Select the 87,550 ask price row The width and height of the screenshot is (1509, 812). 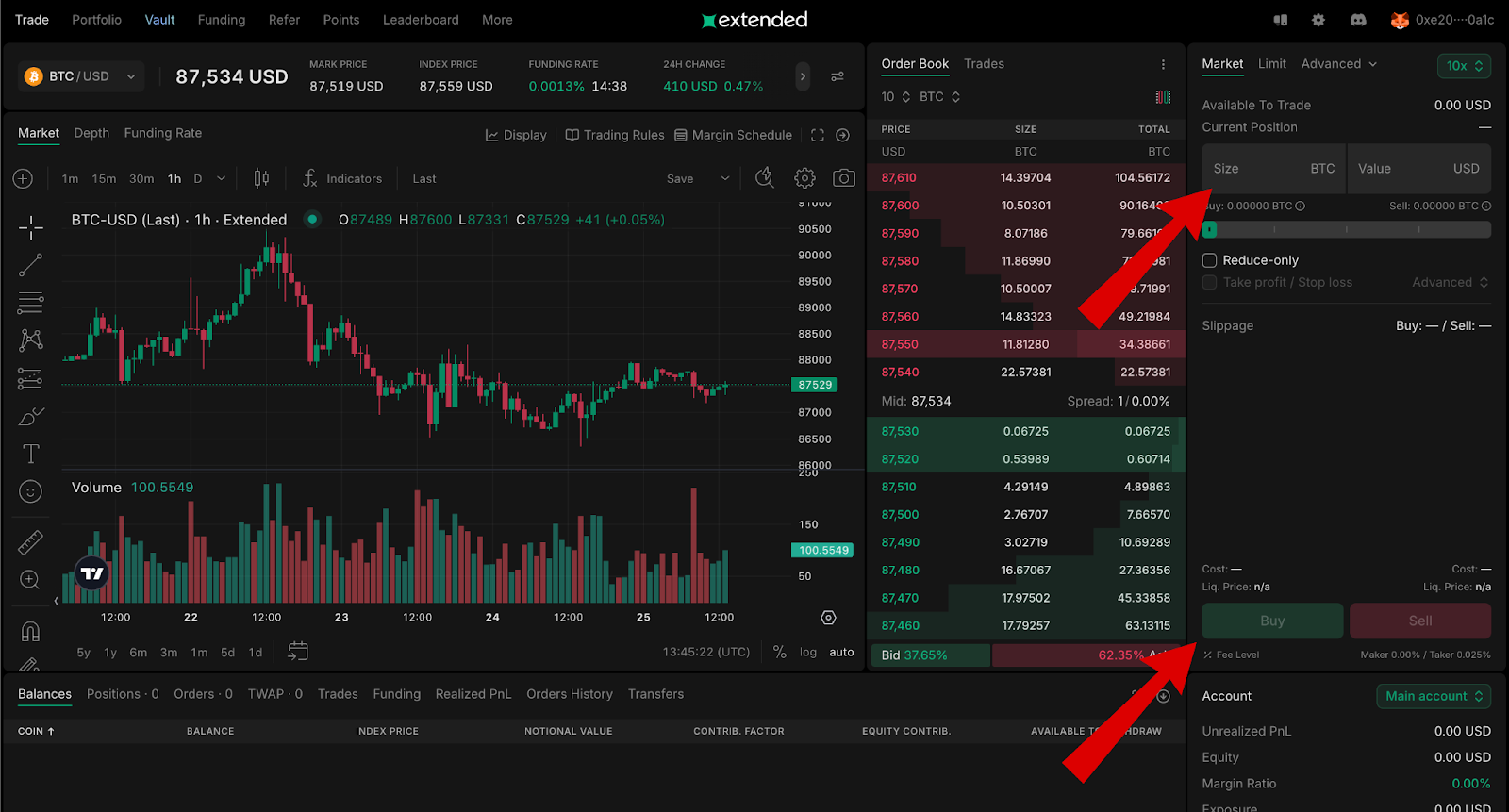[1026, 344]
